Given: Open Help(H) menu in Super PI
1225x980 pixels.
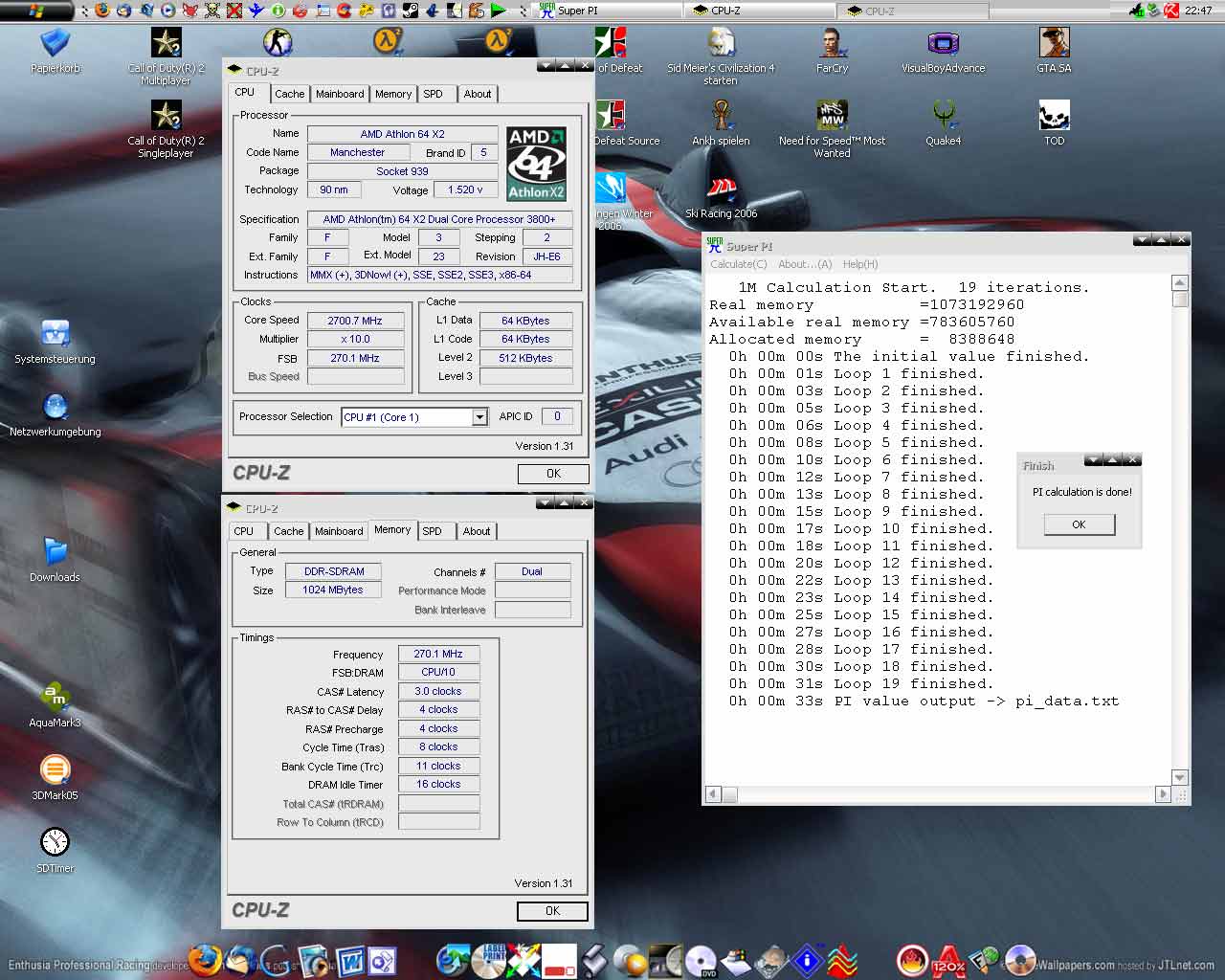Looking at the screenshot, I should [859, 264].
